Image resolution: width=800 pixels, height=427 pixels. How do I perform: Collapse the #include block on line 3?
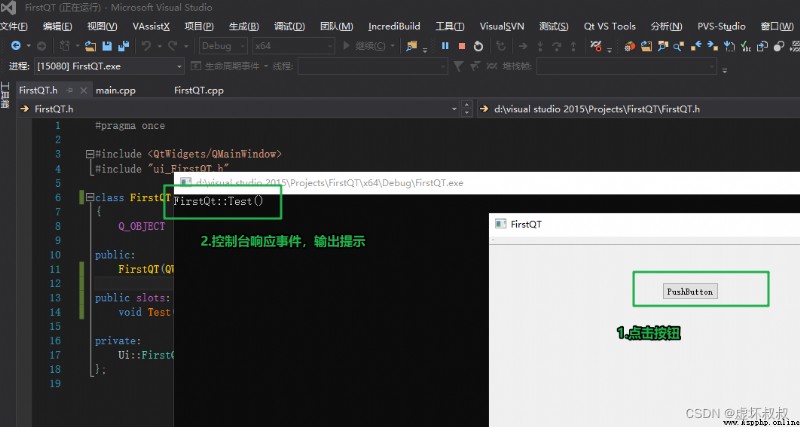pyautogui.click(x=90, y=154)
